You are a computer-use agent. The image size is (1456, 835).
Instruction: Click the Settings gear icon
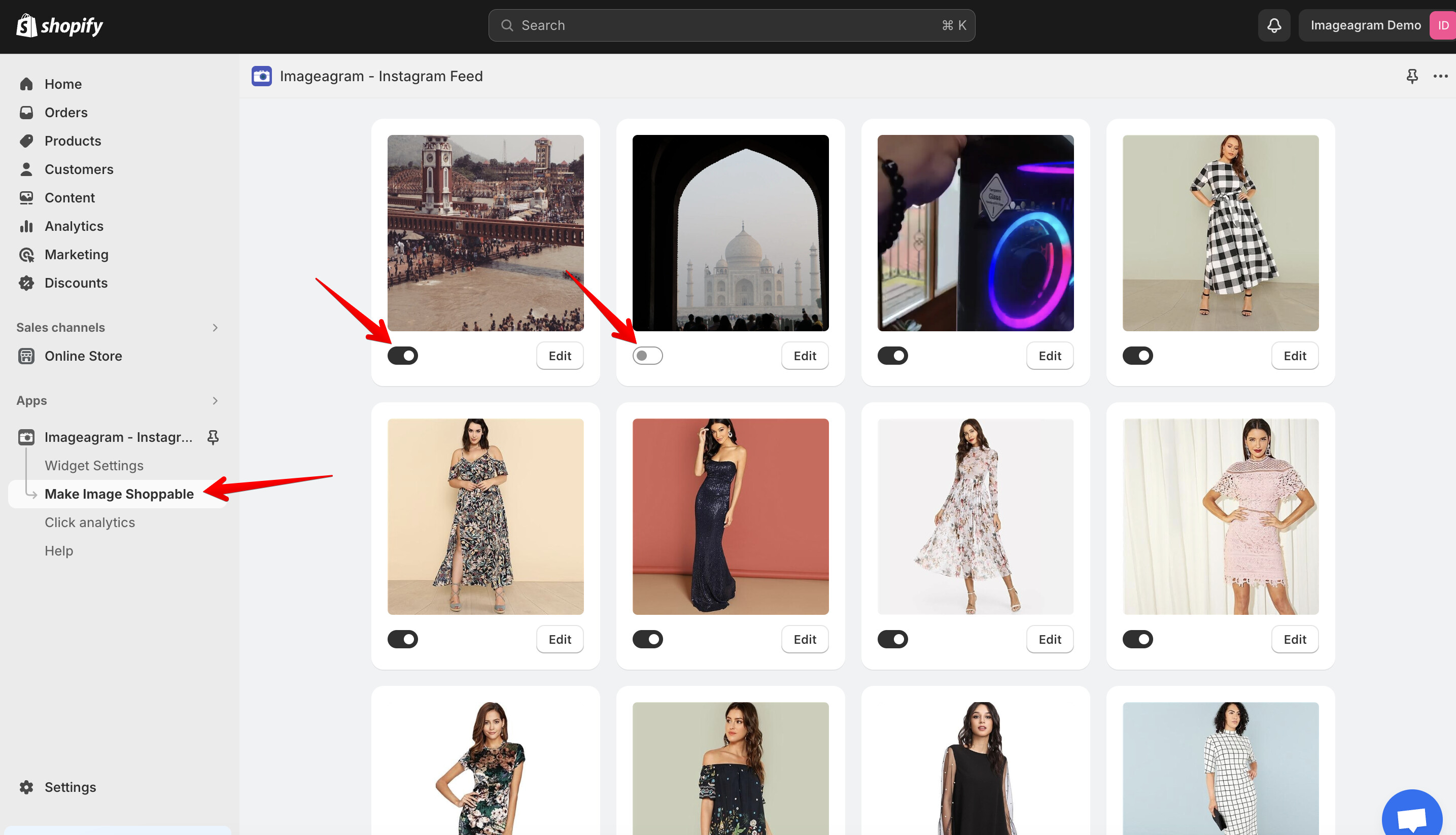click(x=26, y=787)
